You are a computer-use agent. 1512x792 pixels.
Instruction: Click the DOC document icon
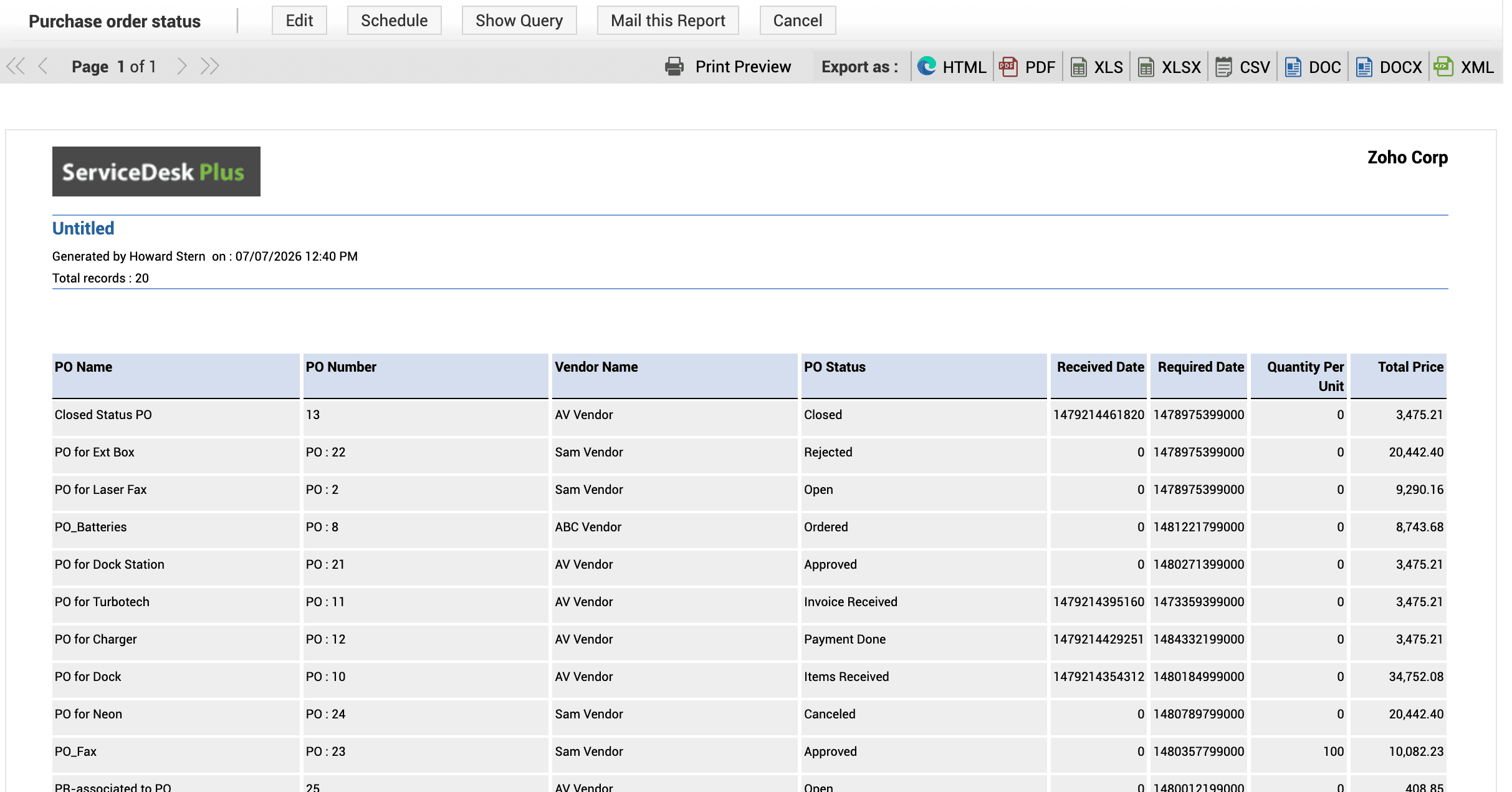tap(1293, 67)
